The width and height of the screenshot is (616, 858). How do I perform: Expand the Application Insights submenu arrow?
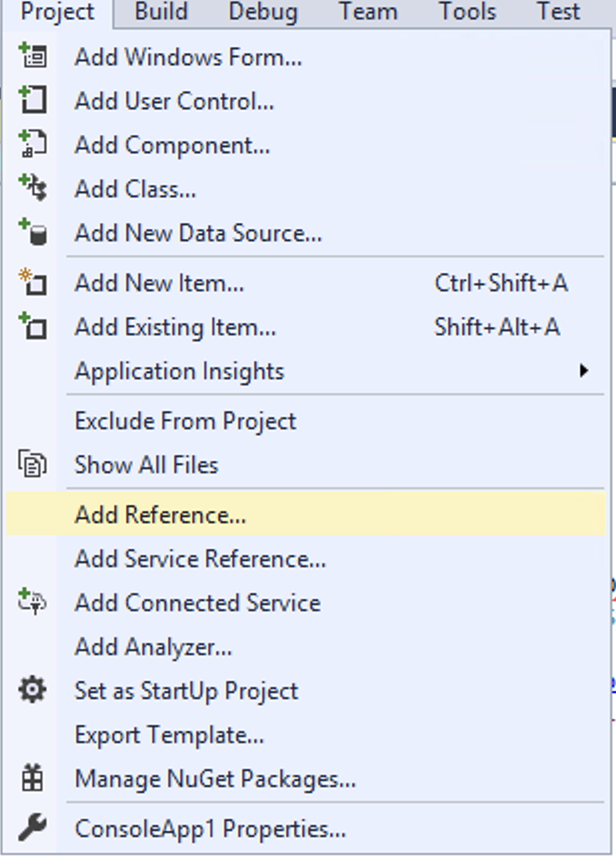tap(584, 371)
